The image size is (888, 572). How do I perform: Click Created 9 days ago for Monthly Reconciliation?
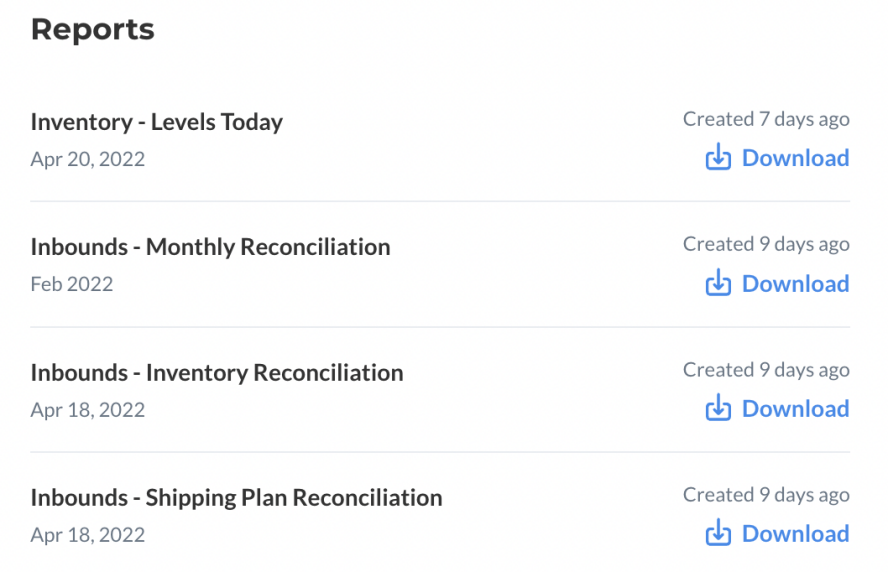coord(766,244)
